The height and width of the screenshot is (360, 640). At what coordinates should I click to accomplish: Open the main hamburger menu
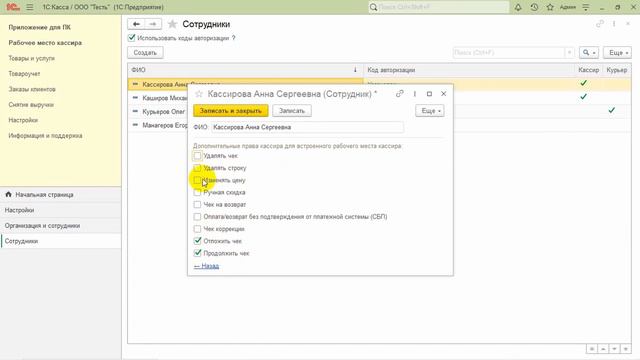click(30, 7)
